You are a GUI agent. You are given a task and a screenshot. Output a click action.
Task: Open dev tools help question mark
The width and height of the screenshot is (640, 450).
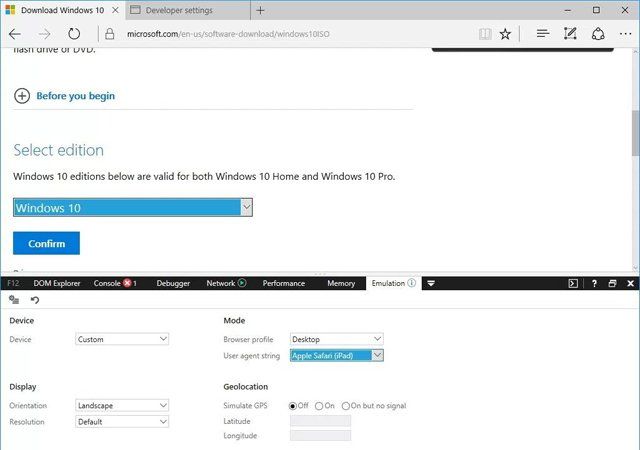594,283
